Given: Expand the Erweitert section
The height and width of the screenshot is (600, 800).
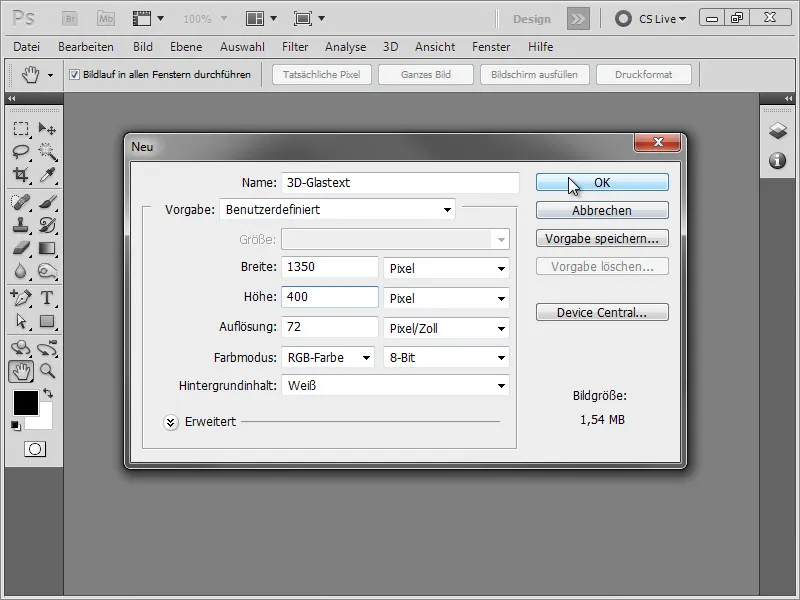Looking at the screenshot, I should point(171,422).
